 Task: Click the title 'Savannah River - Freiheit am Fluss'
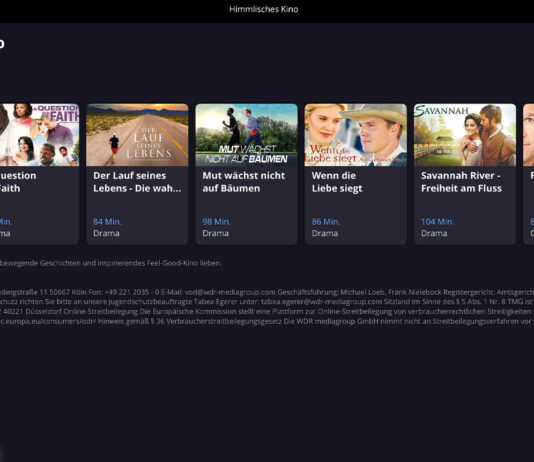pyautogui.click(x=461, y=182)
